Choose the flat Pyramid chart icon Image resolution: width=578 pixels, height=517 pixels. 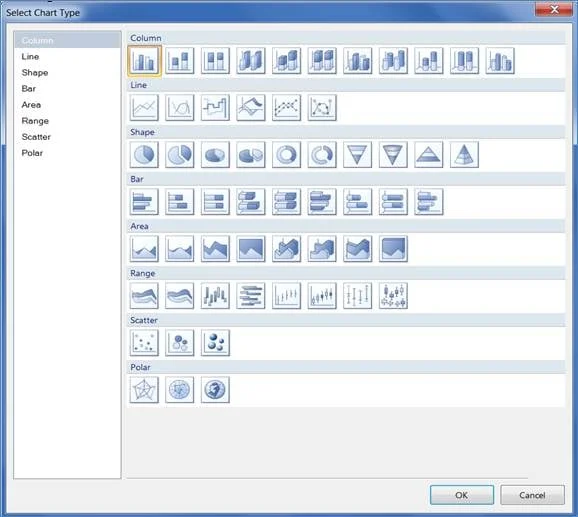429,155
